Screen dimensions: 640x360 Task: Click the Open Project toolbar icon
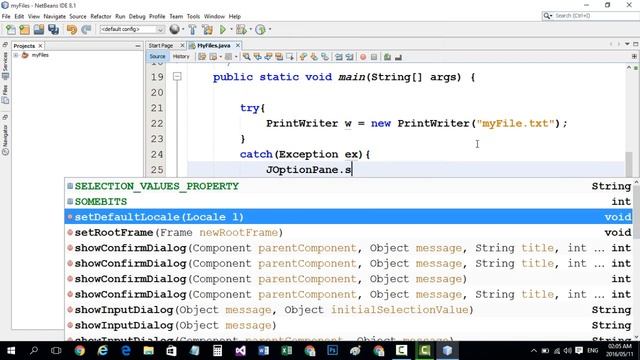click(x=39, y=29)
